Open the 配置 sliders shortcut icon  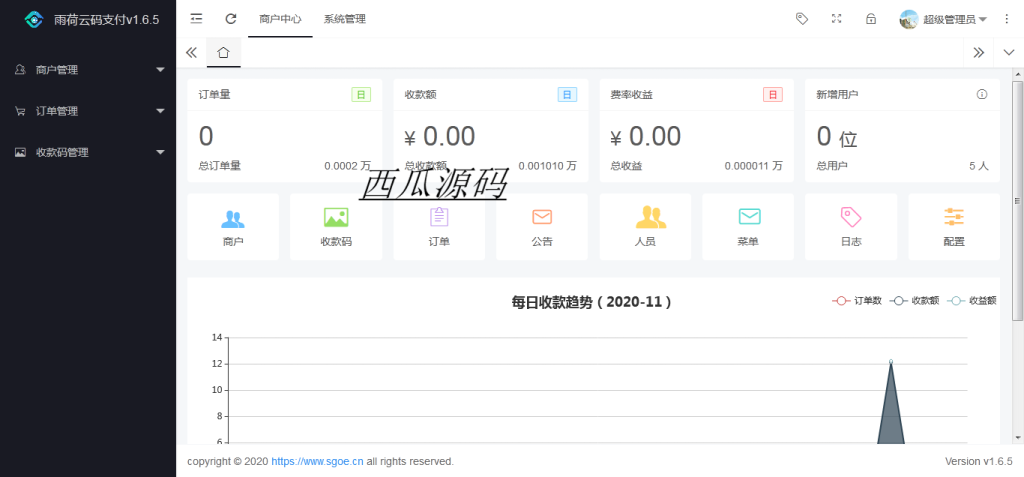coord(954,217)
